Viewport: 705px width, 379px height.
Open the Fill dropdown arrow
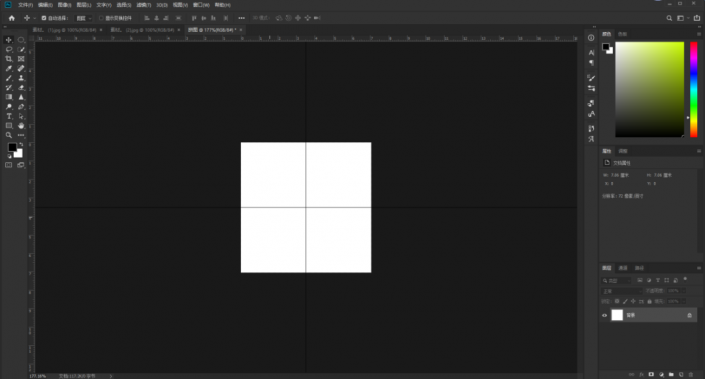coord(683,301)
